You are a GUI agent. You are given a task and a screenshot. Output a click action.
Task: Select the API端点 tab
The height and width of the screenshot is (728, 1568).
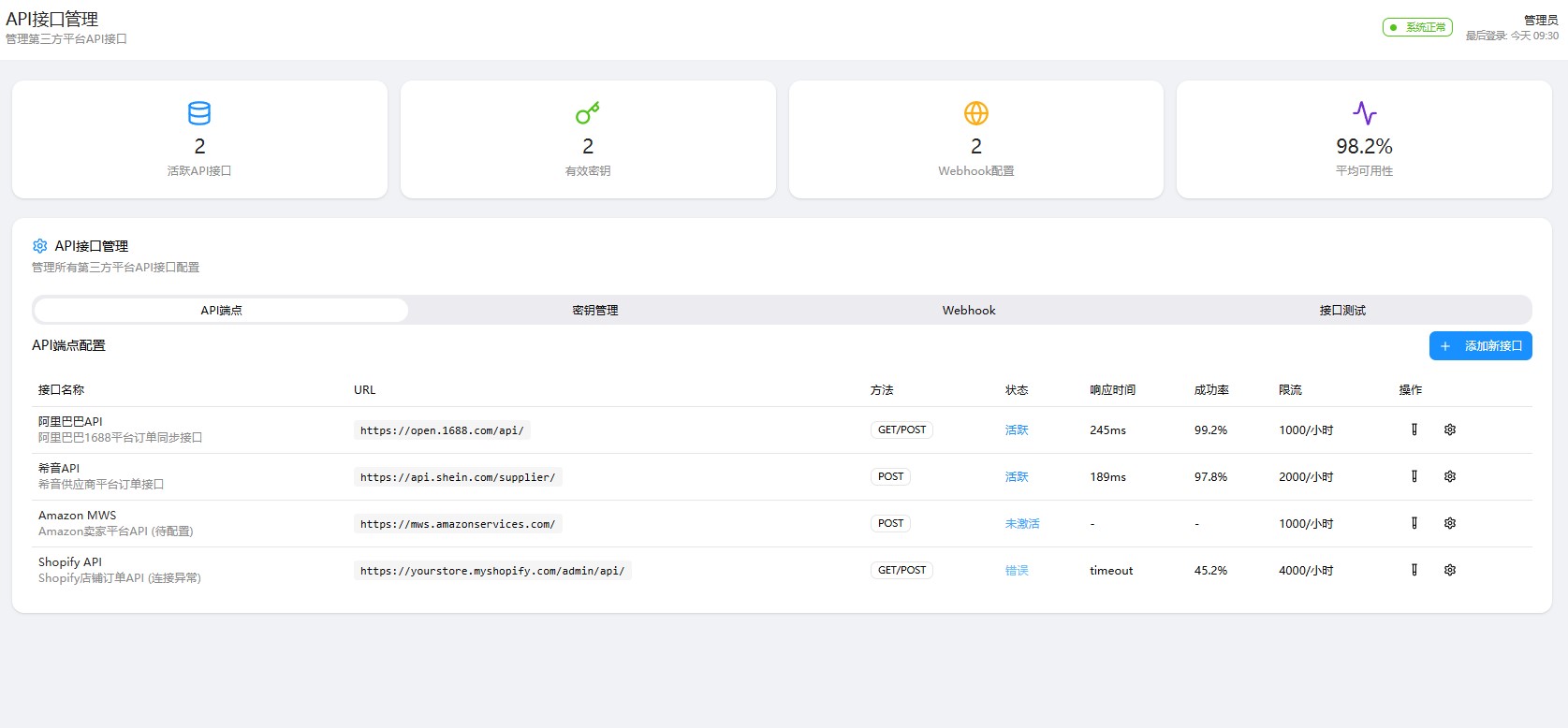pyautogui.click(x=221, y=310)
